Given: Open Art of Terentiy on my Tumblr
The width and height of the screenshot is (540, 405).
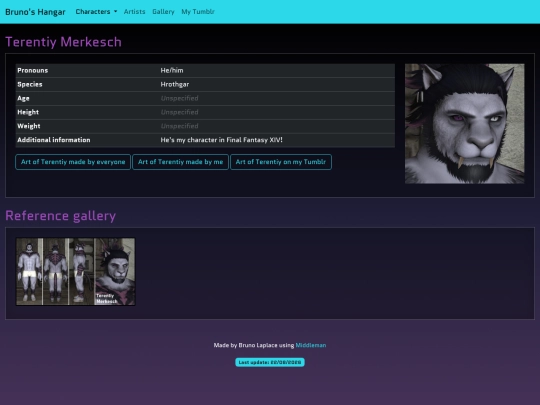Looking at the screenshot, I should (x=281, y=162).
